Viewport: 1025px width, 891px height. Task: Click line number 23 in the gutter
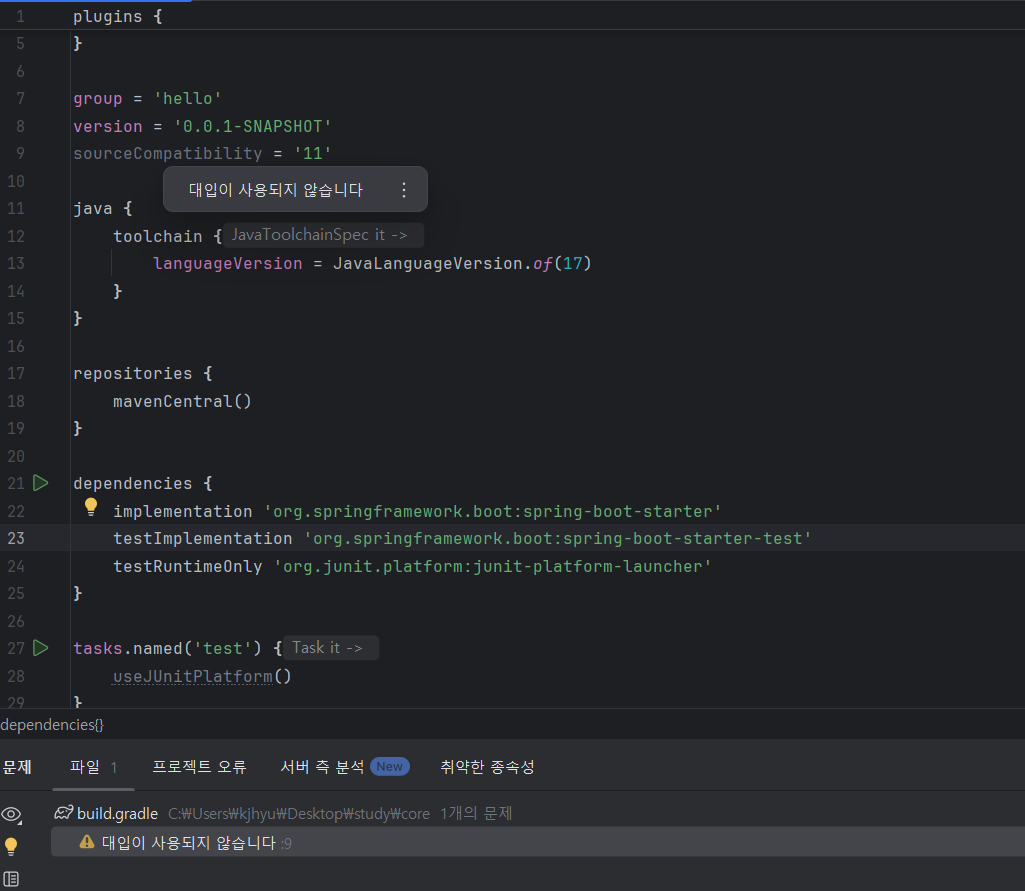(16, 538)
